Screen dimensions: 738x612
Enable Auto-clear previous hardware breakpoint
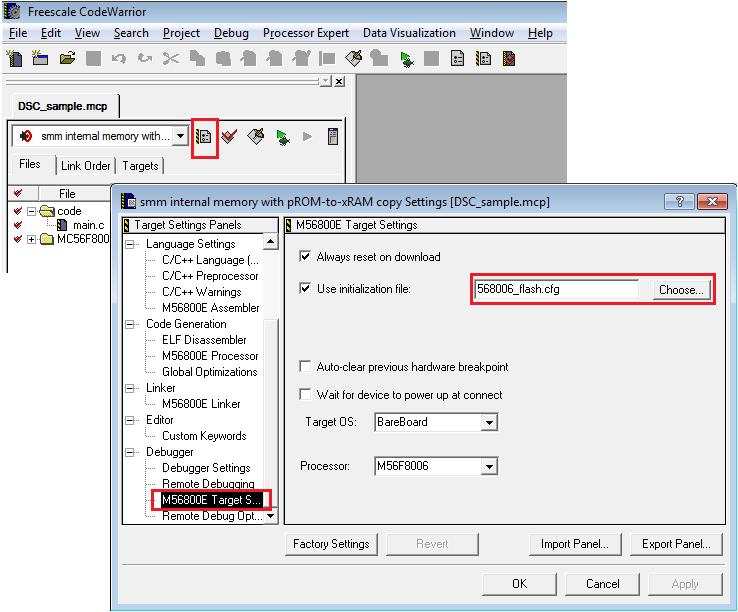(305, 367)
